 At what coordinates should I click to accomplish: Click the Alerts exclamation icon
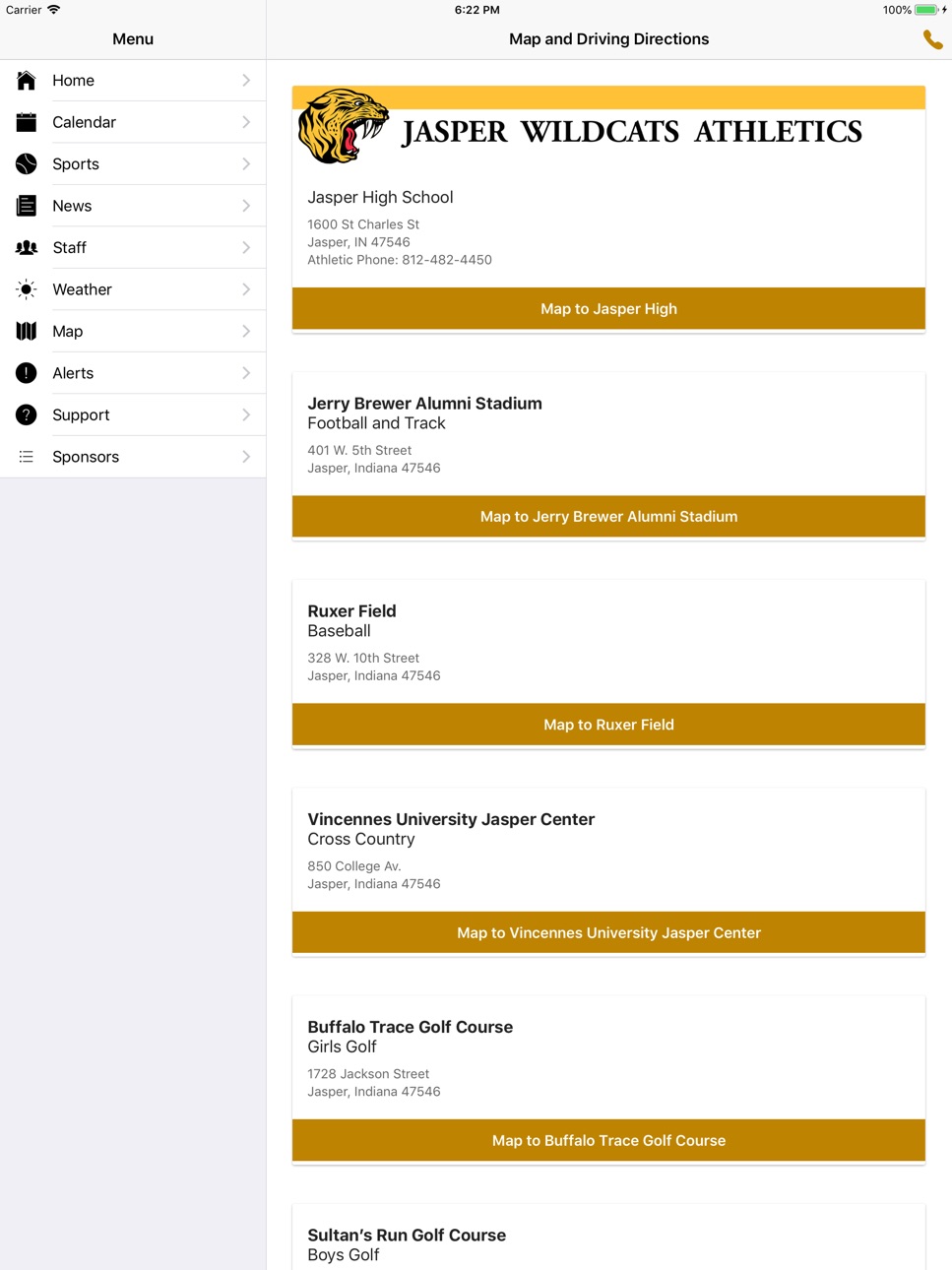pyautogui.click(x=27, y=373)
